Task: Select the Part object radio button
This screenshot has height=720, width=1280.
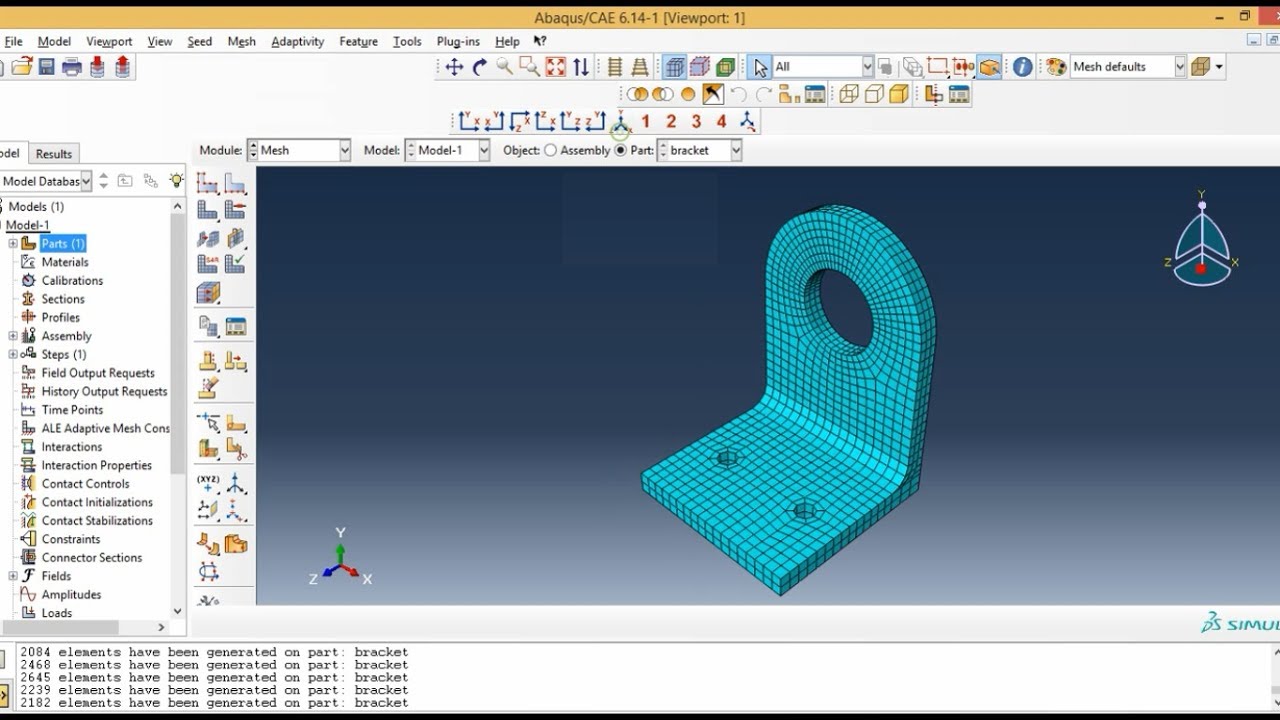Action: (x=620, y=150)
